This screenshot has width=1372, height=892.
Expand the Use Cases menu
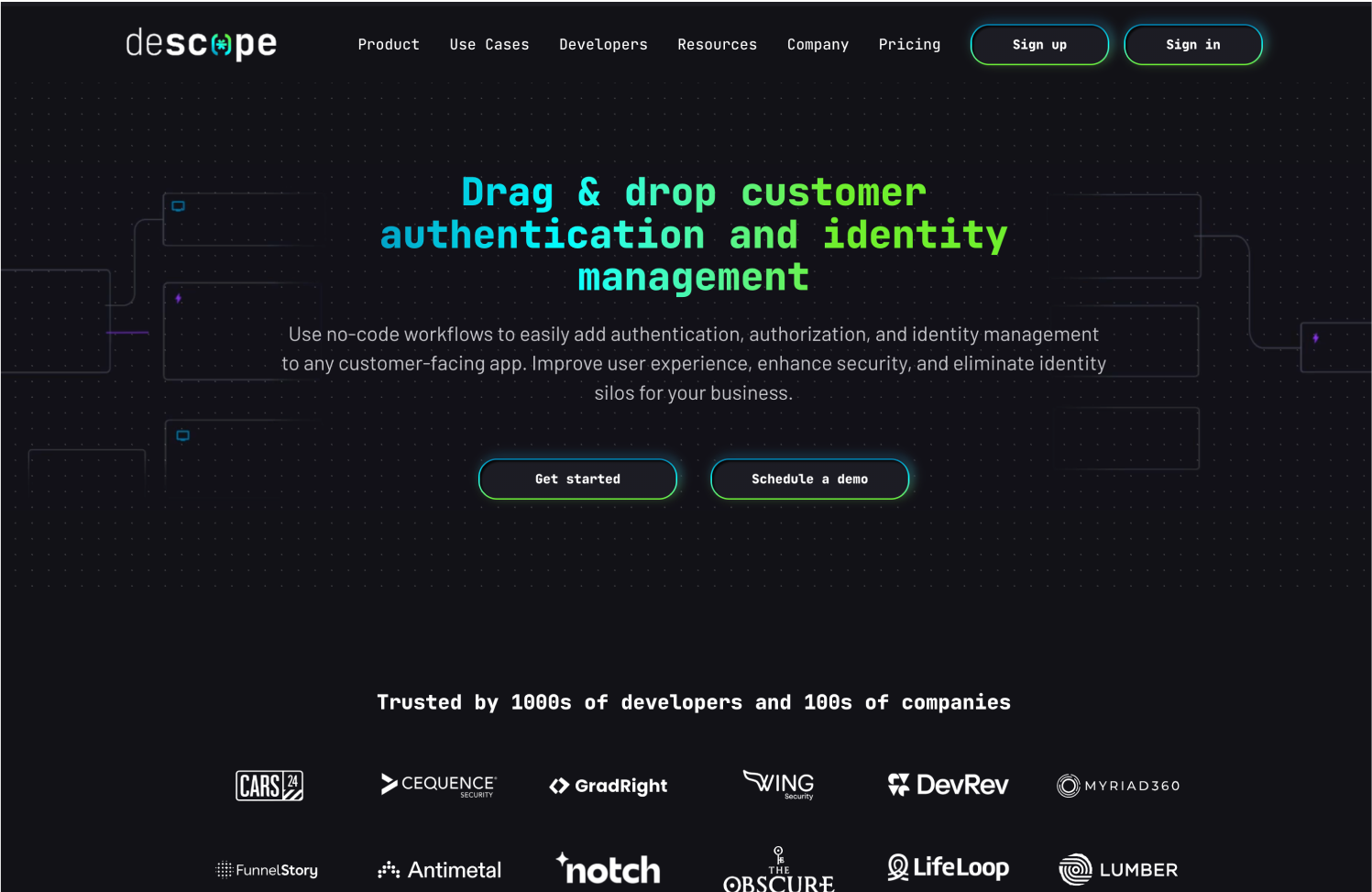pos(489,44)
